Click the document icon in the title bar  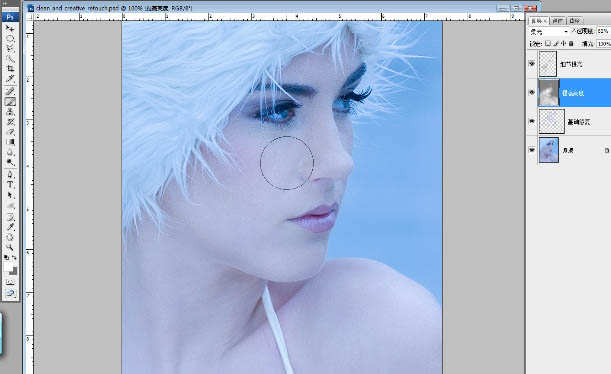pos(30,7)
